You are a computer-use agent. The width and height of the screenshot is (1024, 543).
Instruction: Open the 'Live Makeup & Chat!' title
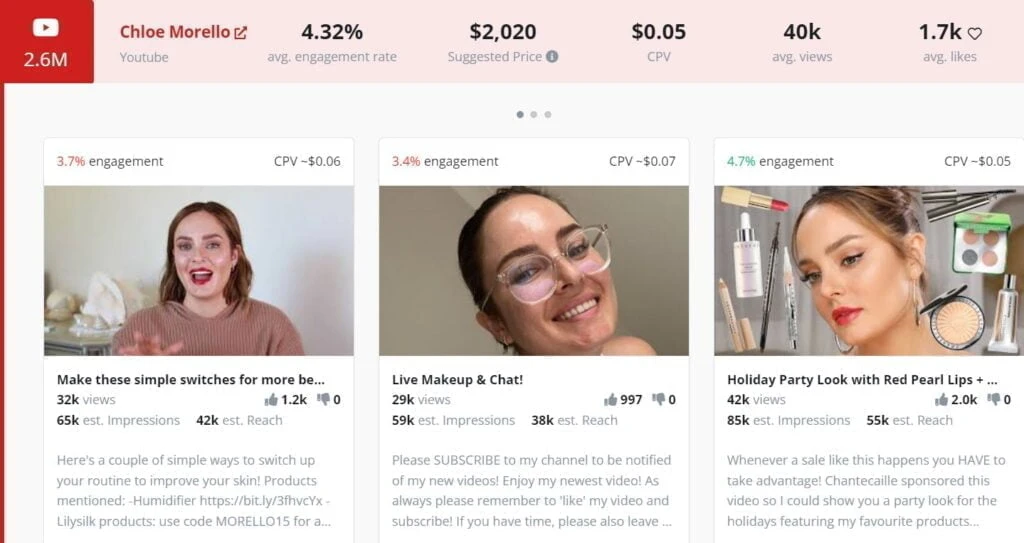[457, 380]
